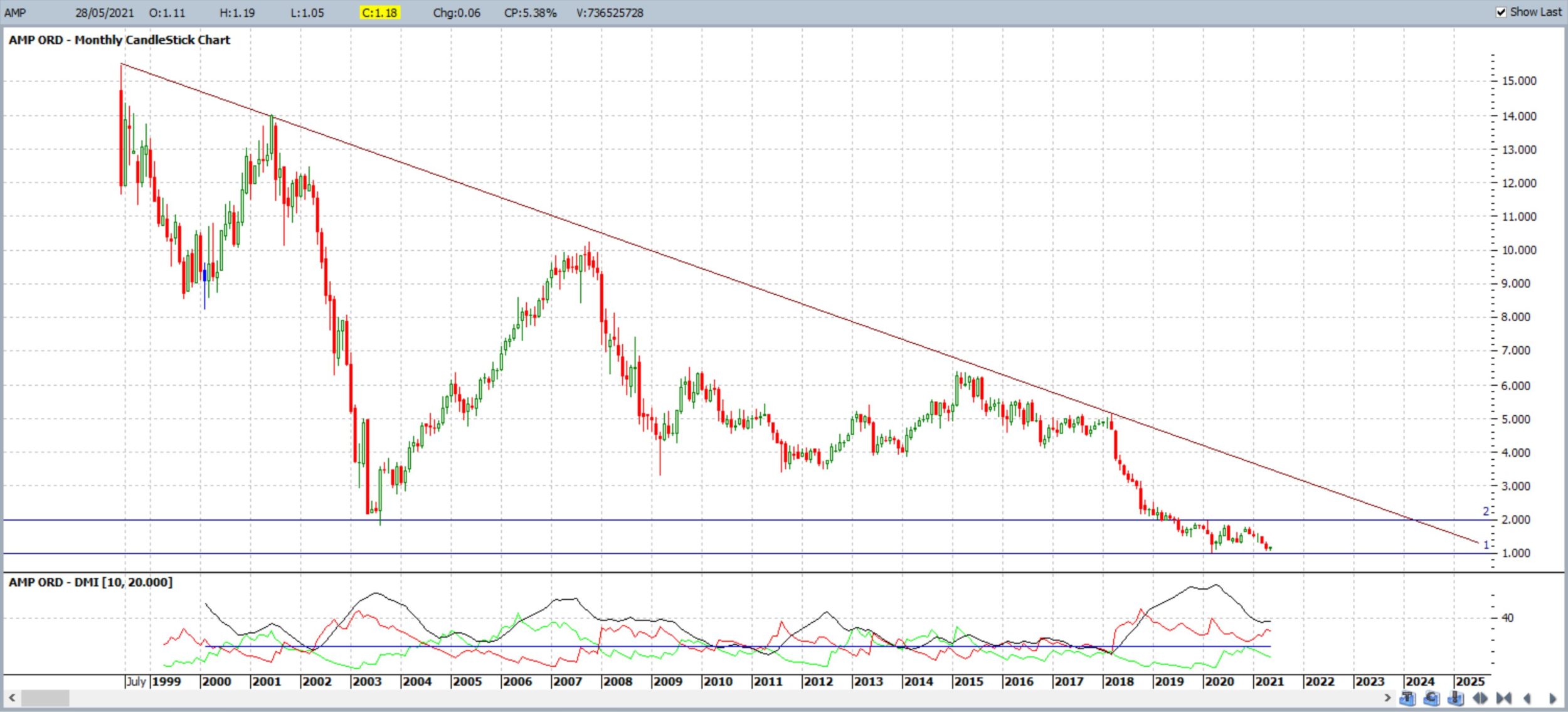This screenshot has height=712, width=1568.
Task: Click the compress chart horizontally arrows icon
Action: pyautogui.click(x=1504, y=698)
